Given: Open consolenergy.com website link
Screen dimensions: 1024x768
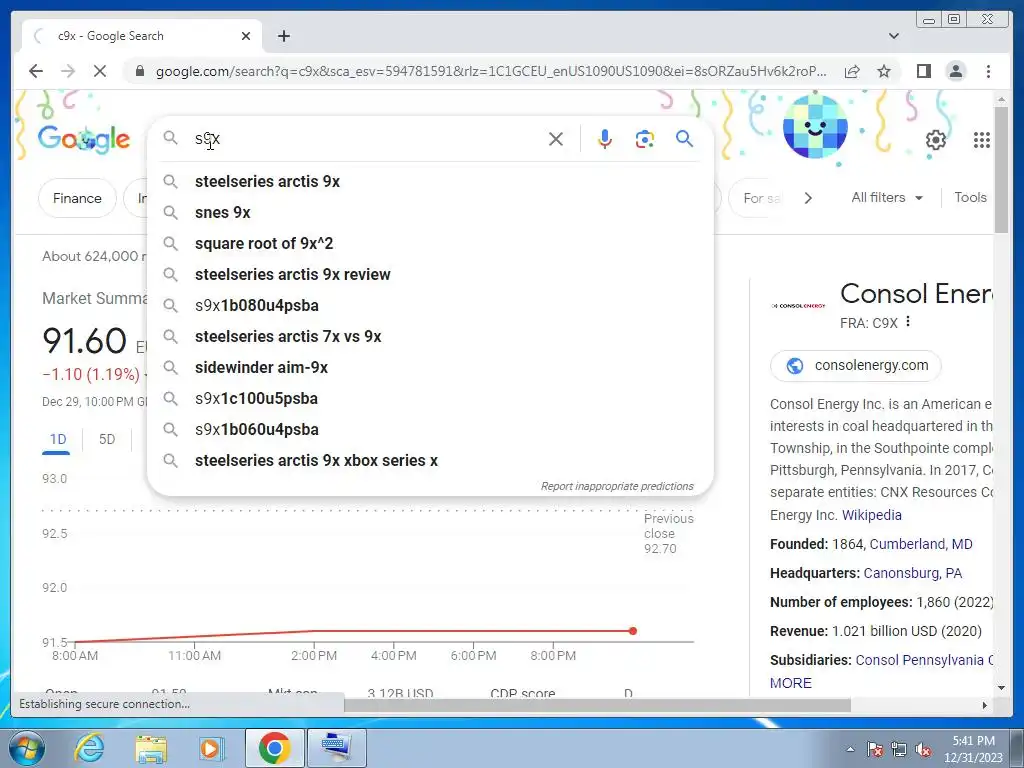Looking at the screenshot, I should [856, 366].
